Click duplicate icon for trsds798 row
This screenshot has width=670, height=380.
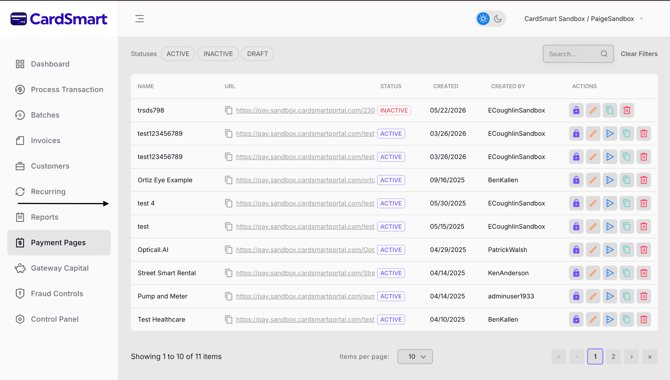(610, 110)
